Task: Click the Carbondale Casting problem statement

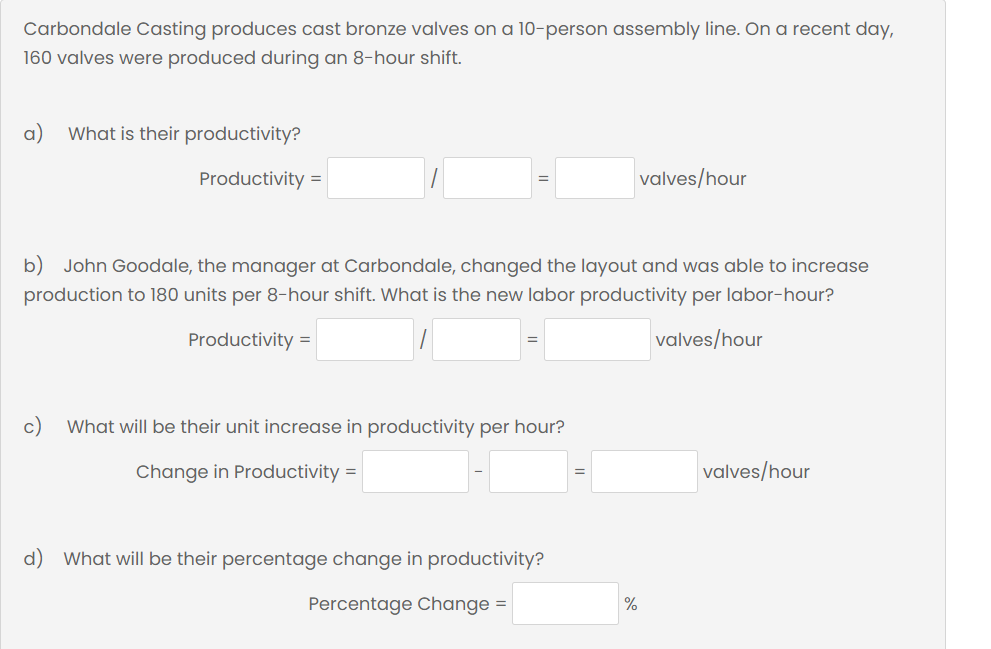Action: tap(458, 43)
